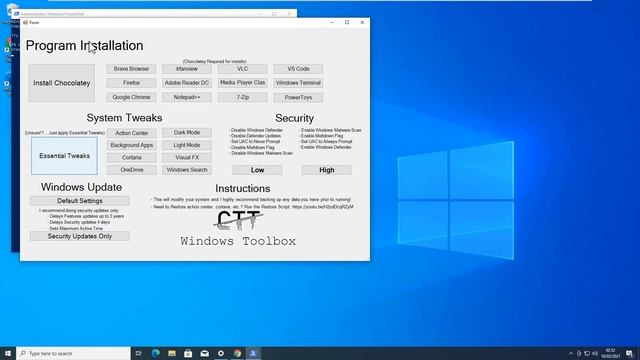Enable Light Mode
This screenshot has width=640, height=360.
click(x=187, y=145)
